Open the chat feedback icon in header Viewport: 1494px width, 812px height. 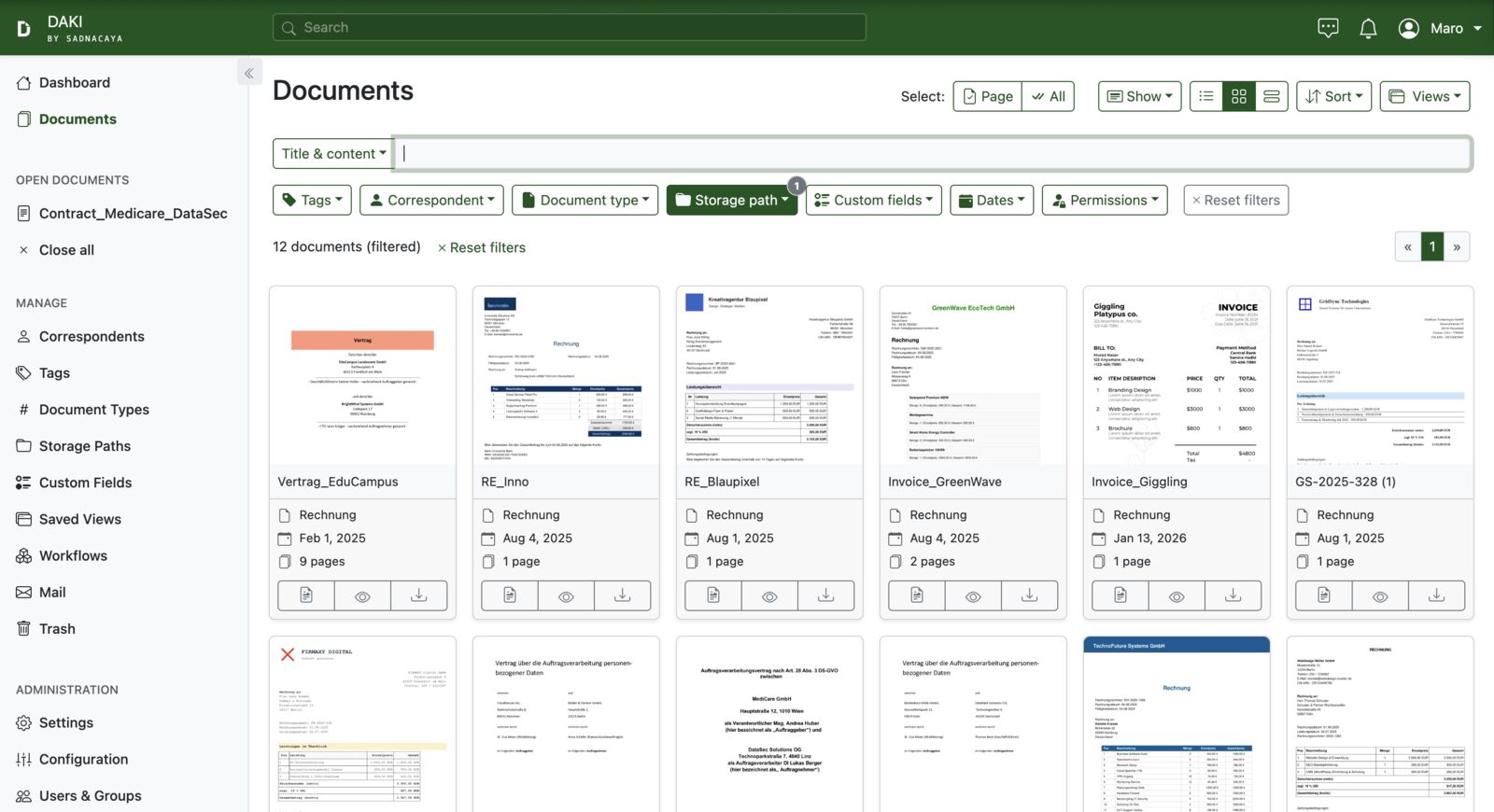coord(1328,28)
